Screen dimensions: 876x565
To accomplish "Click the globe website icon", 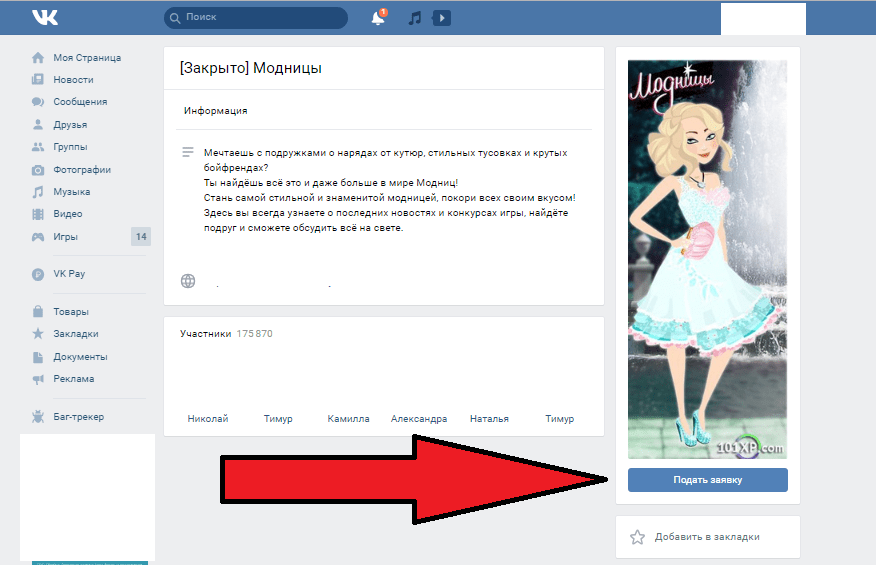I will pos(188,281).
